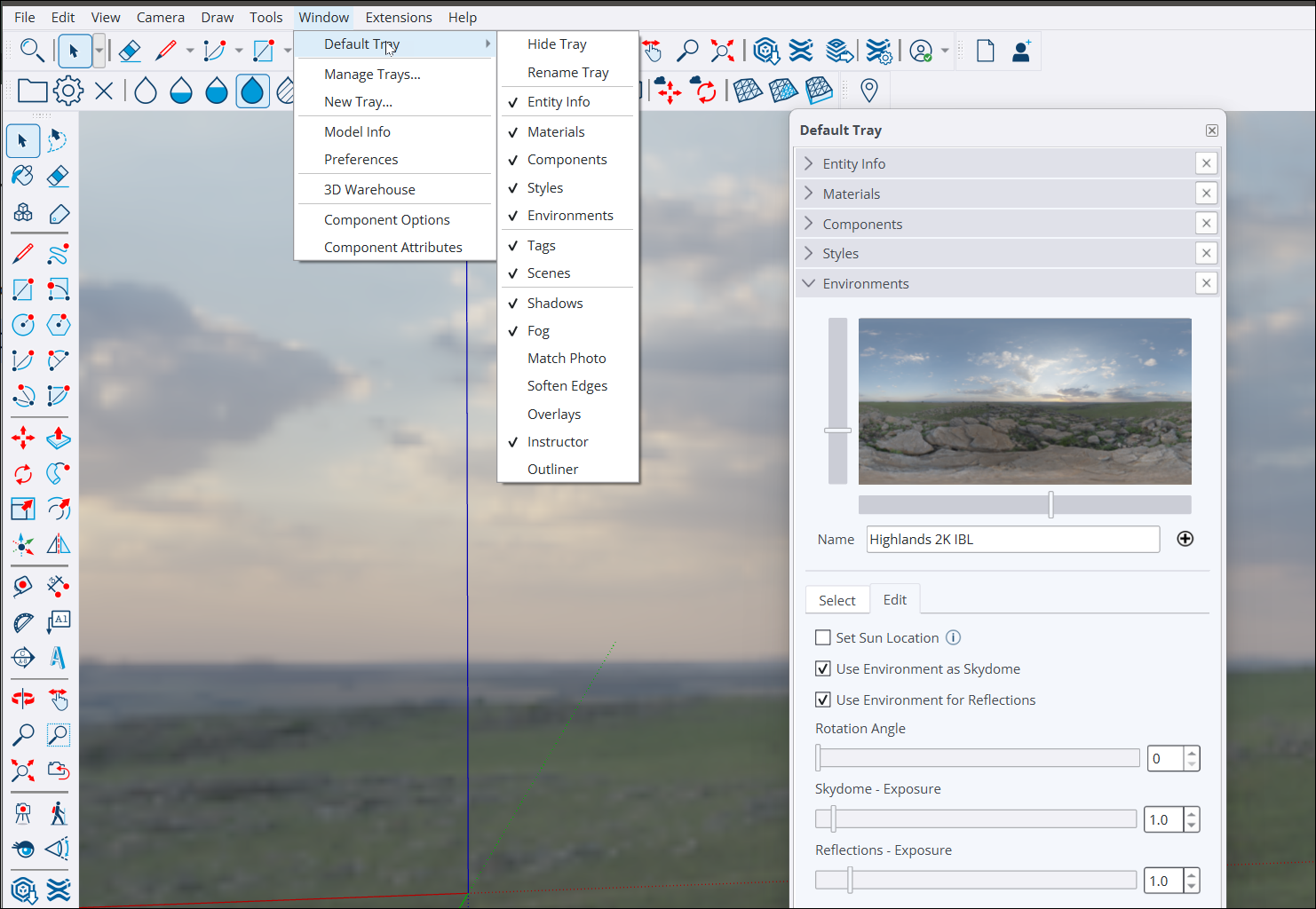Enable the Set Sun Location checkbox

pyautogui.click(x=823, y=637)
